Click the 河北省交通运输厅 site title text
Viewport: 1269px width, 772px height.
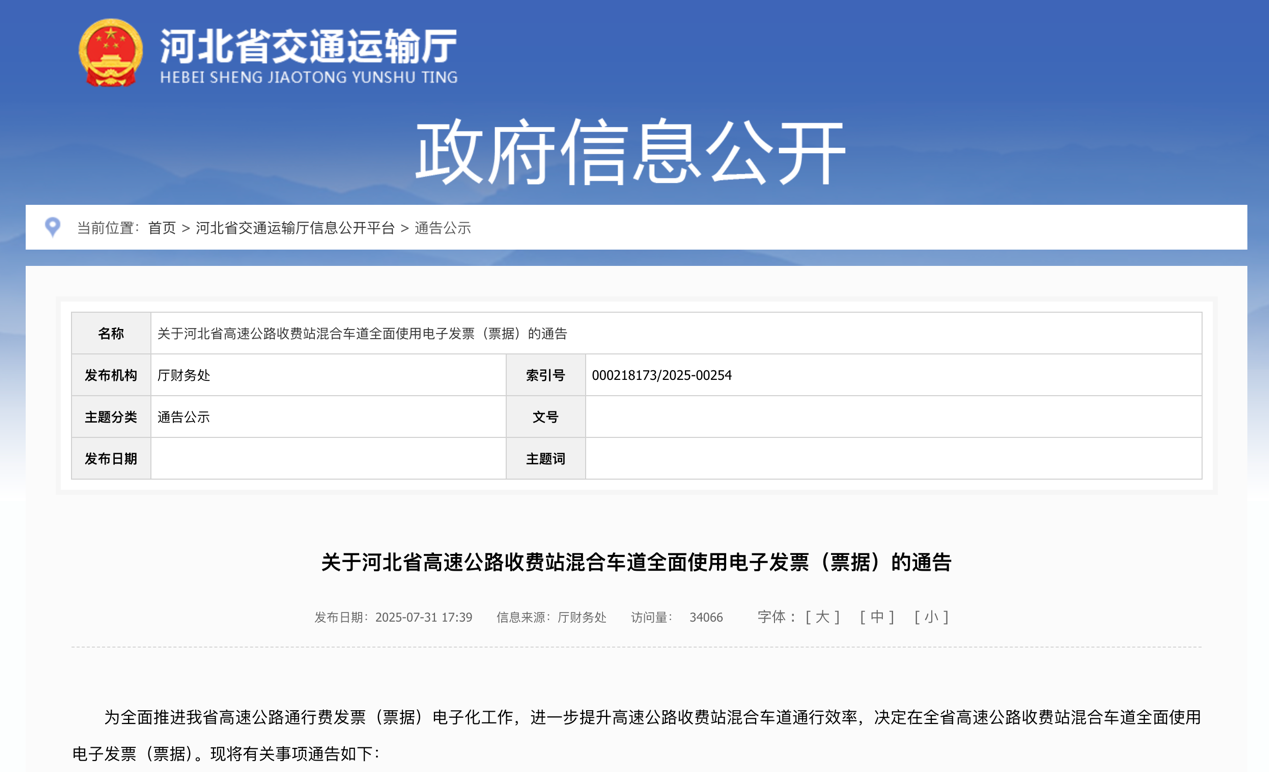(x=308, y=46)
